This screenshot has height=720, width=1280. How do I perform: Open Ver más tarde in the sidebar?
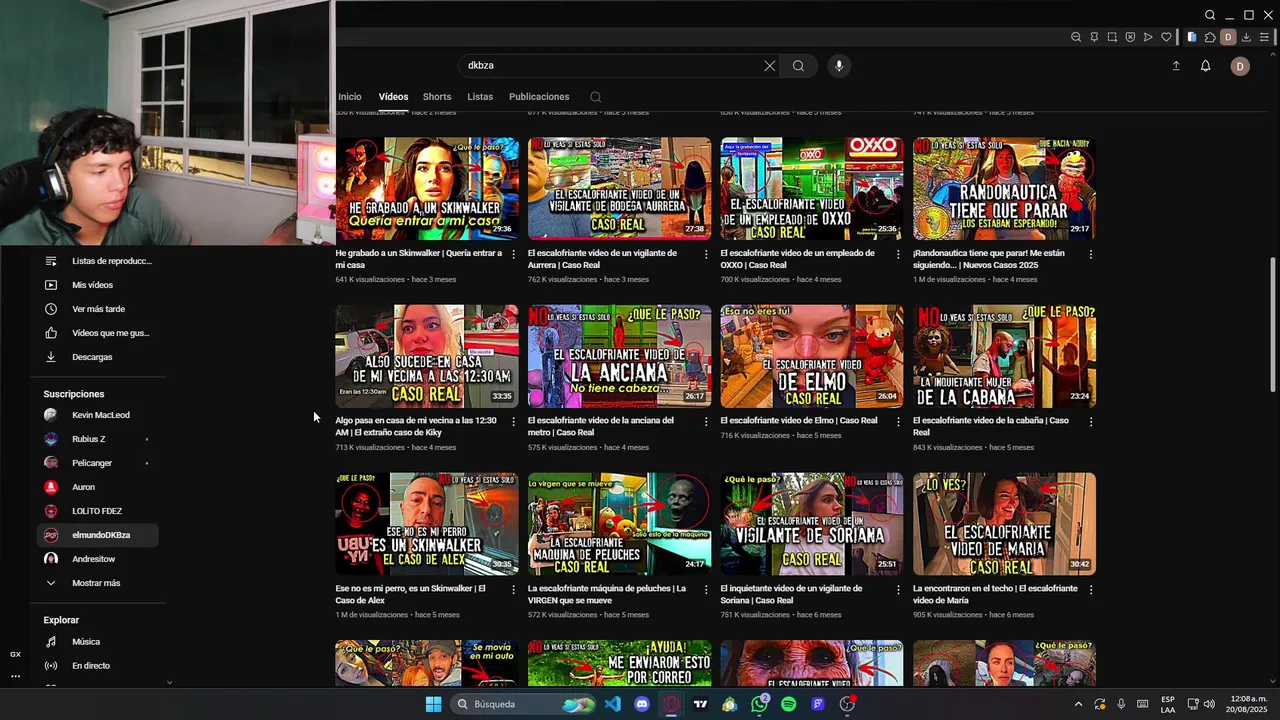(x=100, y=309)
